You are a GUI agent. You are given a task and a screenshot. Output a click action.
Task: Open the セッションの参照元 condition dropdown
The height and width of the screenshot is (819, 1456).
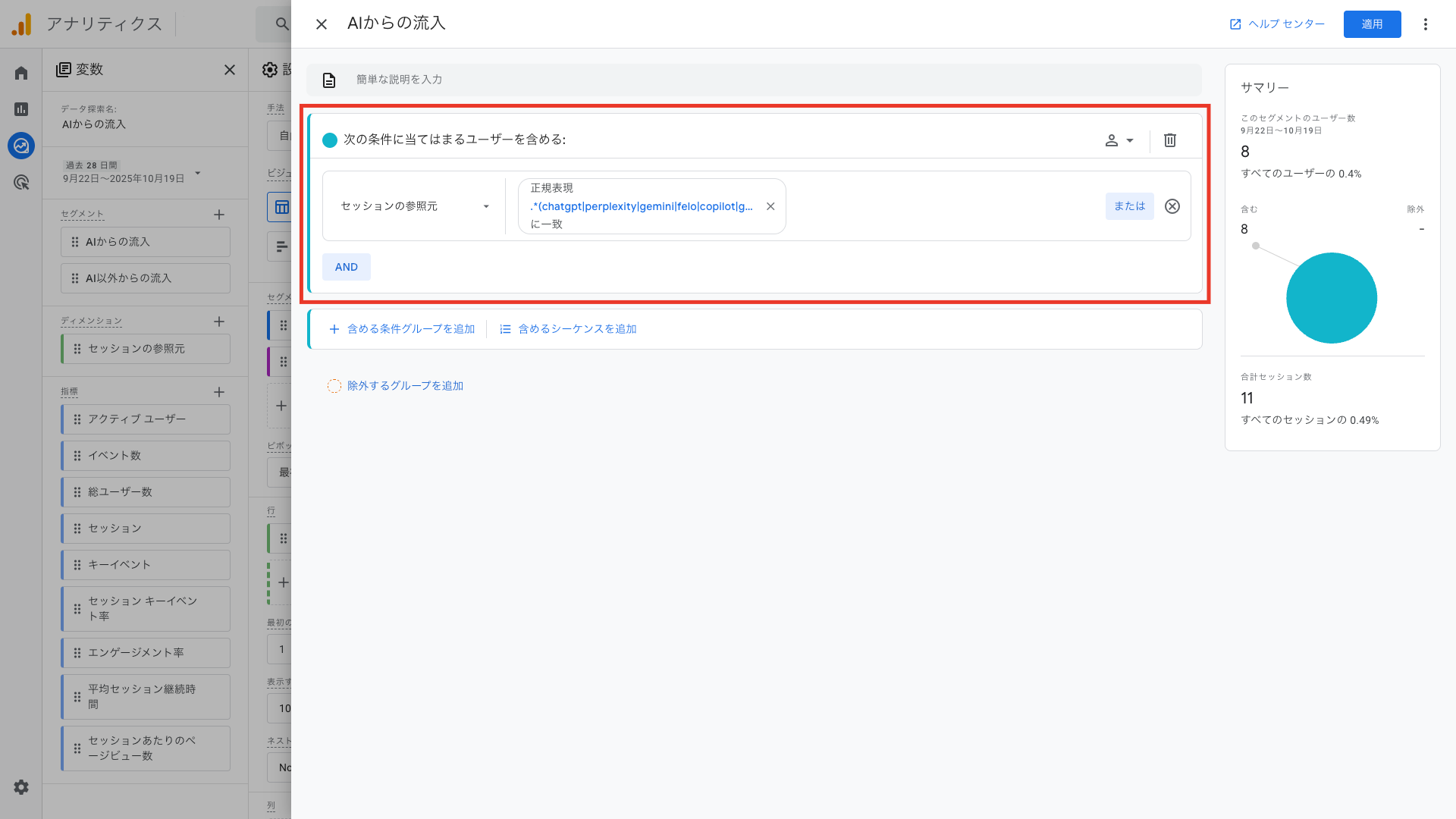tap(413, 206)
